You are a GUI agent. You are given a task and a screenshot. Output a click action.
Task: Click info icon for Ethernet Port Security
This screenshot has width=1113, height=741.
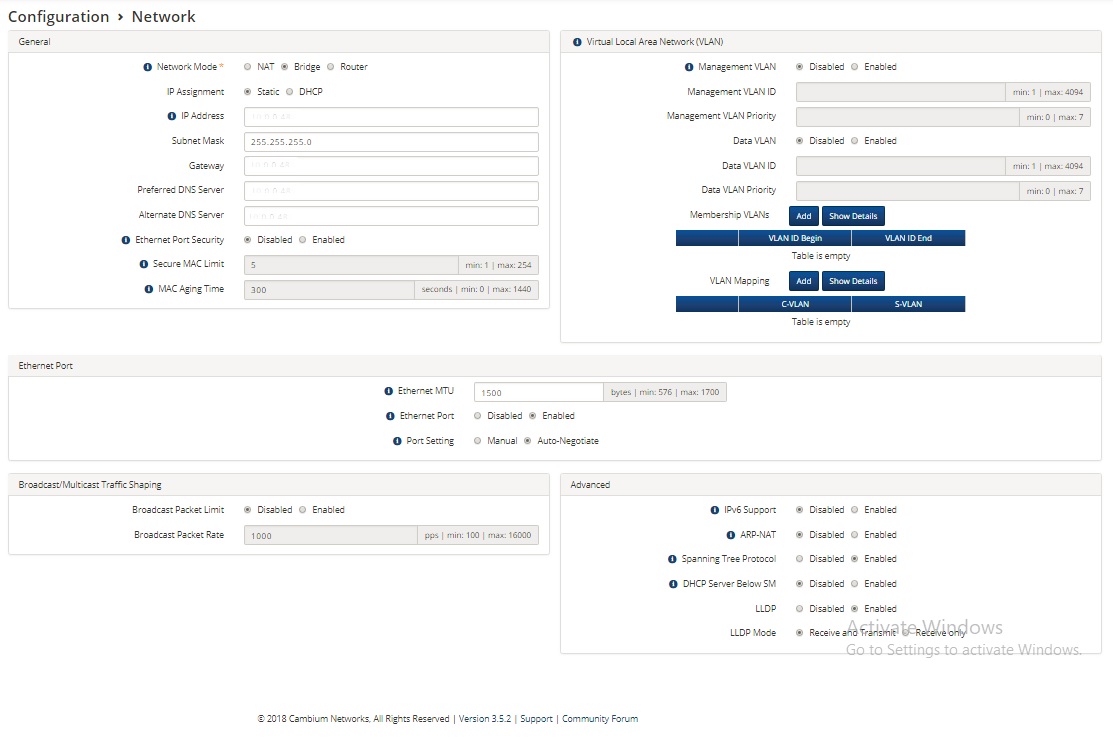click(x=126, y=240)
